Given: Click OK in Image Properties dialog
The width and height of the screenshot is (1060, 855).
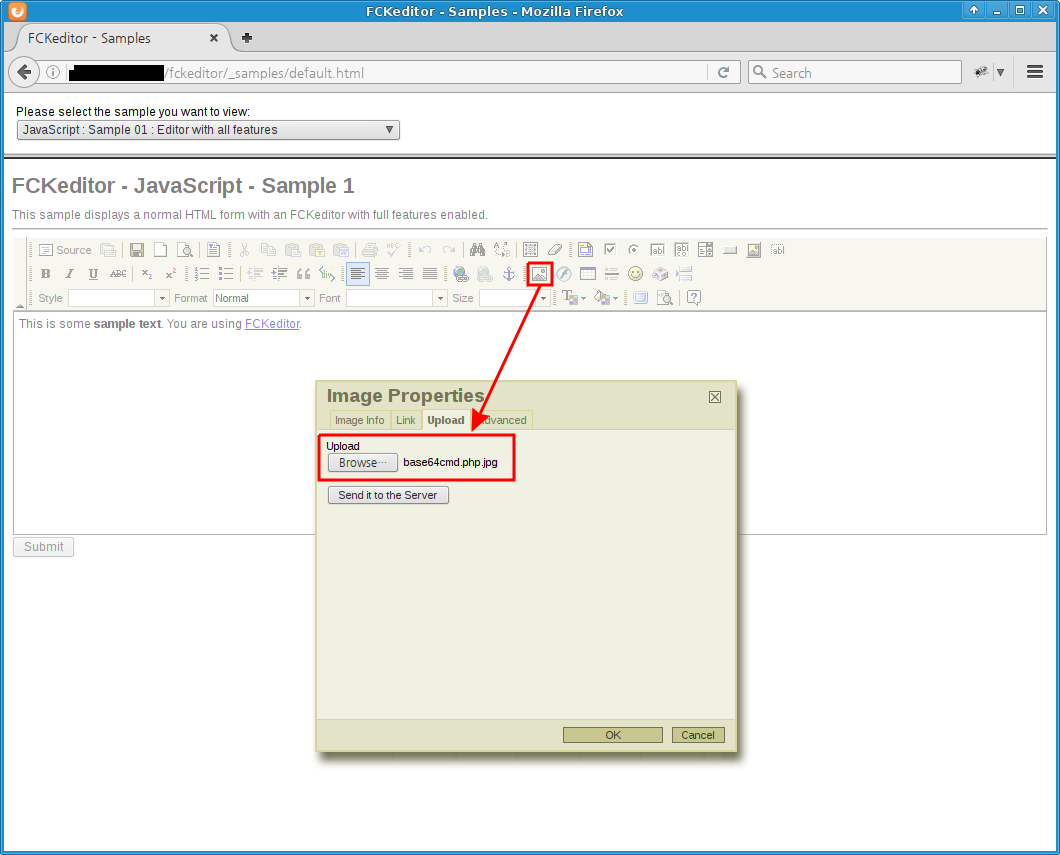Looking at the screenshot, I should (x=613, y=735).
